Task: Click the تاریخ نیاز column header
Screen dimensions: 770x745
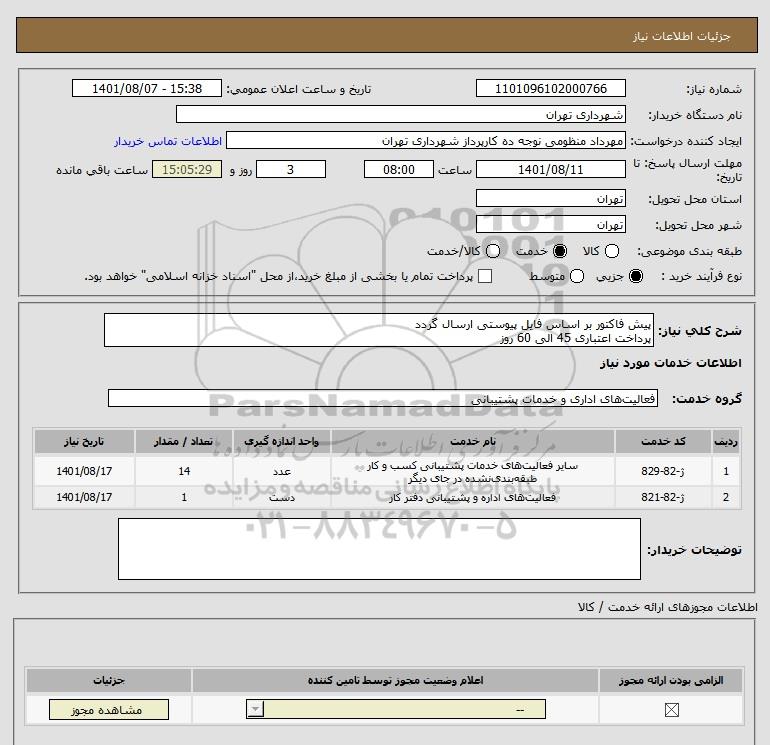Action: click(84, 441)
